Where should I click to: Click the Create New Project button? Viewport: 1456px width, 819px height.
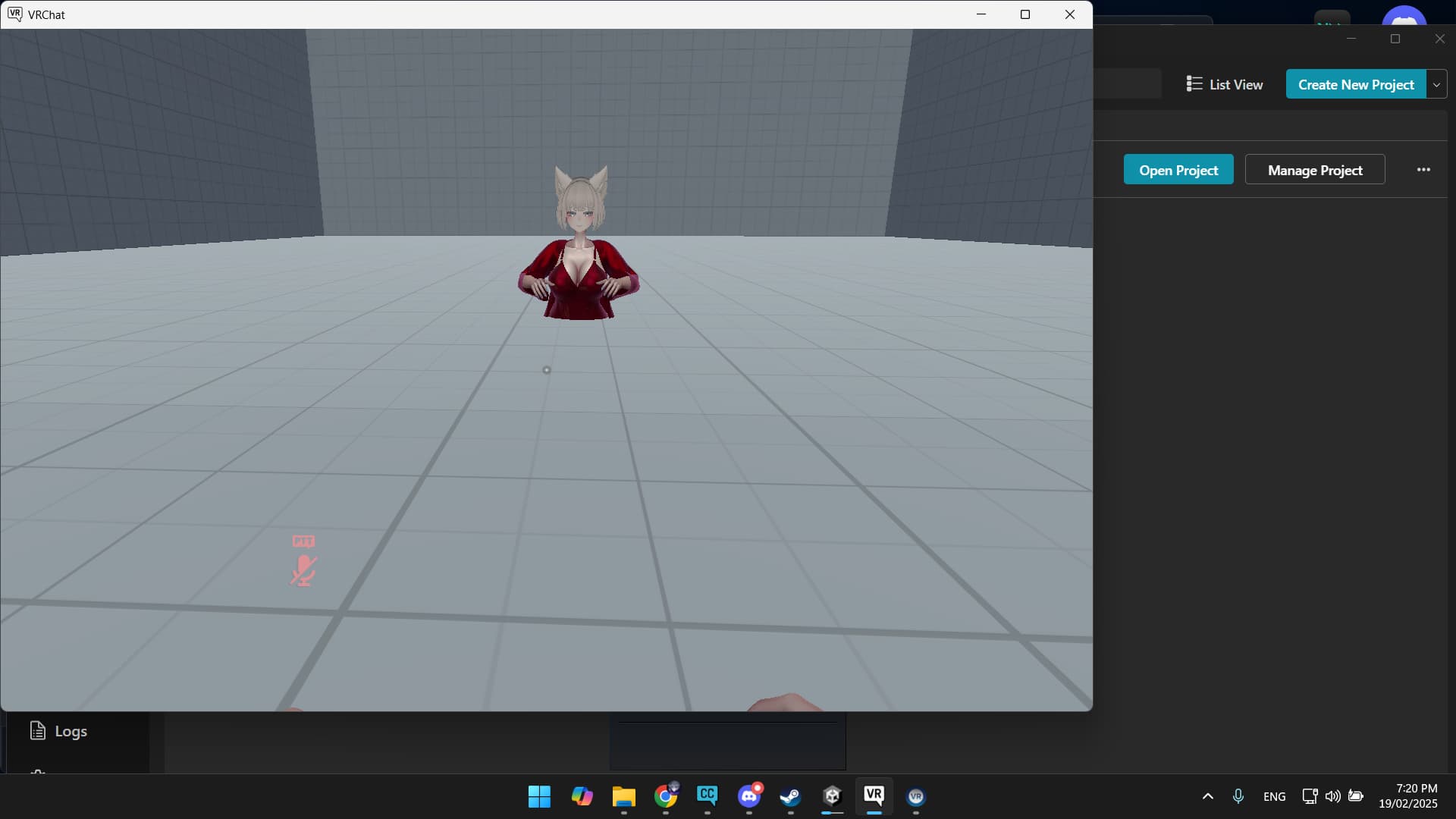[1355, 84]
